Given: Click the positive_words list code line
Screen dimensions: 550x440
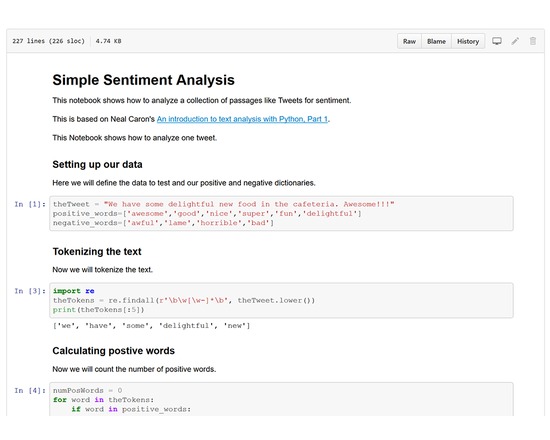Looking at the screenshot, I should (207, 214).
